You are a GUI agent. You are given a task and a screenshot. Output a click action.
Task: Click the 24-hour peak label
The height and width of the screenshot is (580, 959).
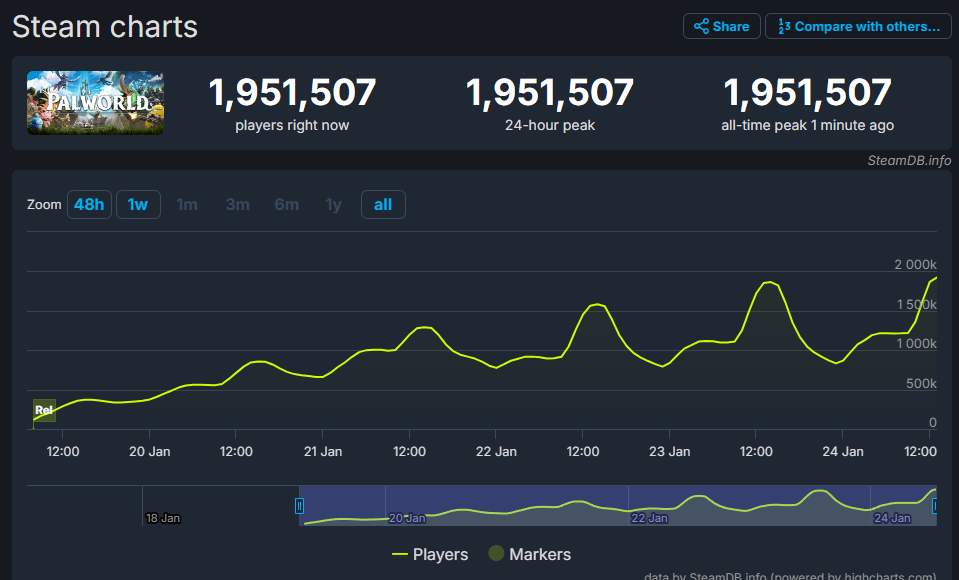point(550,125)
